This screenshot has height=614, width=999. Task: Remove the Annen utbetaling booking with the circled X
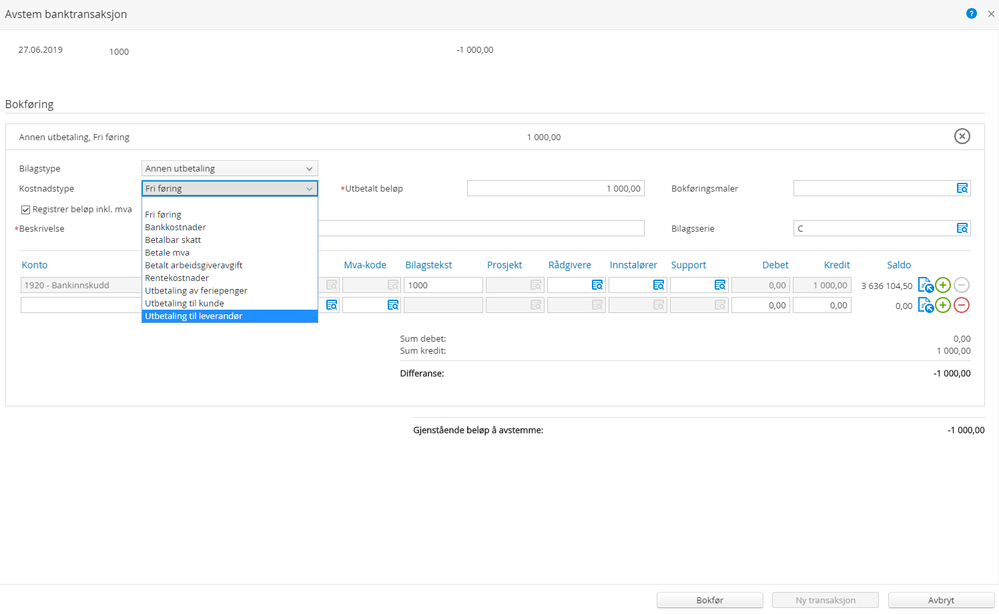coord(962,136)
